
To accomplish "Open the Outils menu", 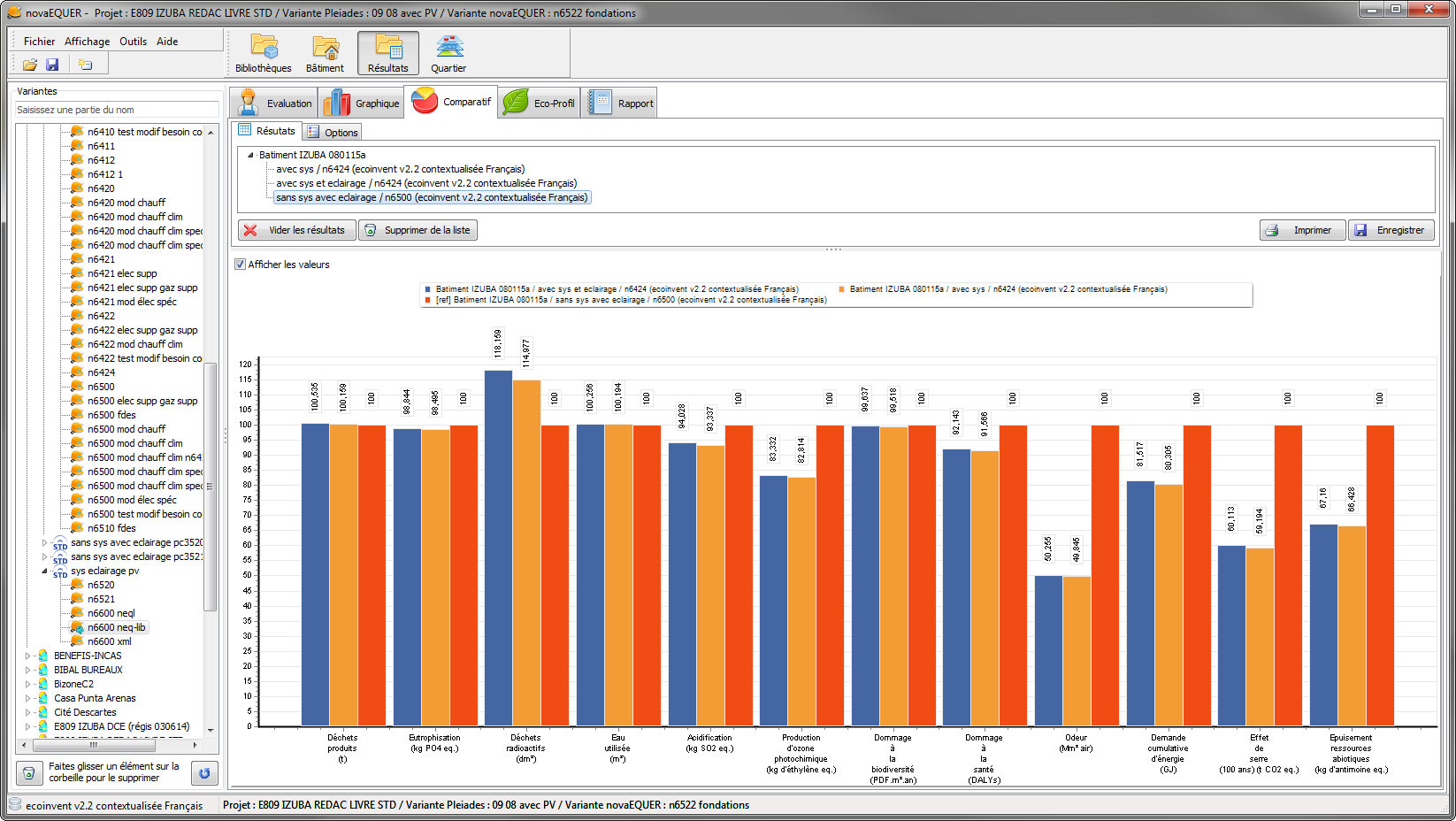I will coord(133,42).
